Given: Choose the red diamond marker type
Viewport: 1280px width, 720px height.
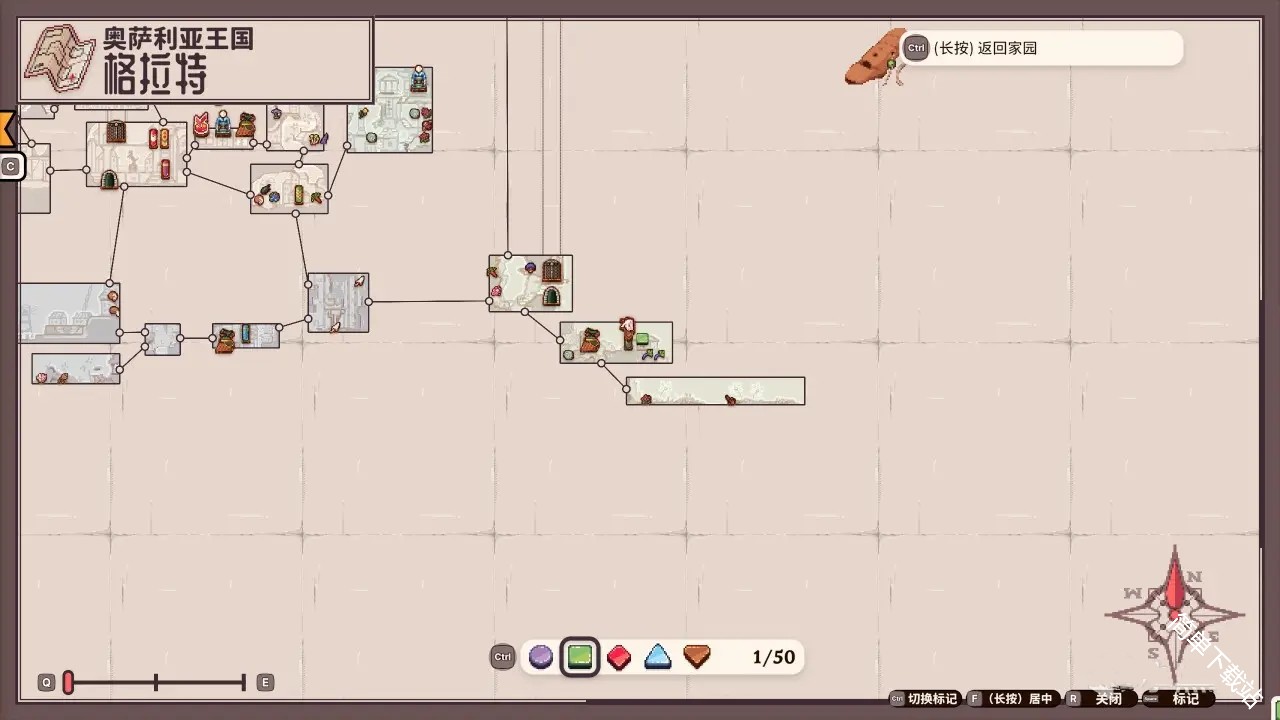Looking at the screenshot, I should point(619,657).
